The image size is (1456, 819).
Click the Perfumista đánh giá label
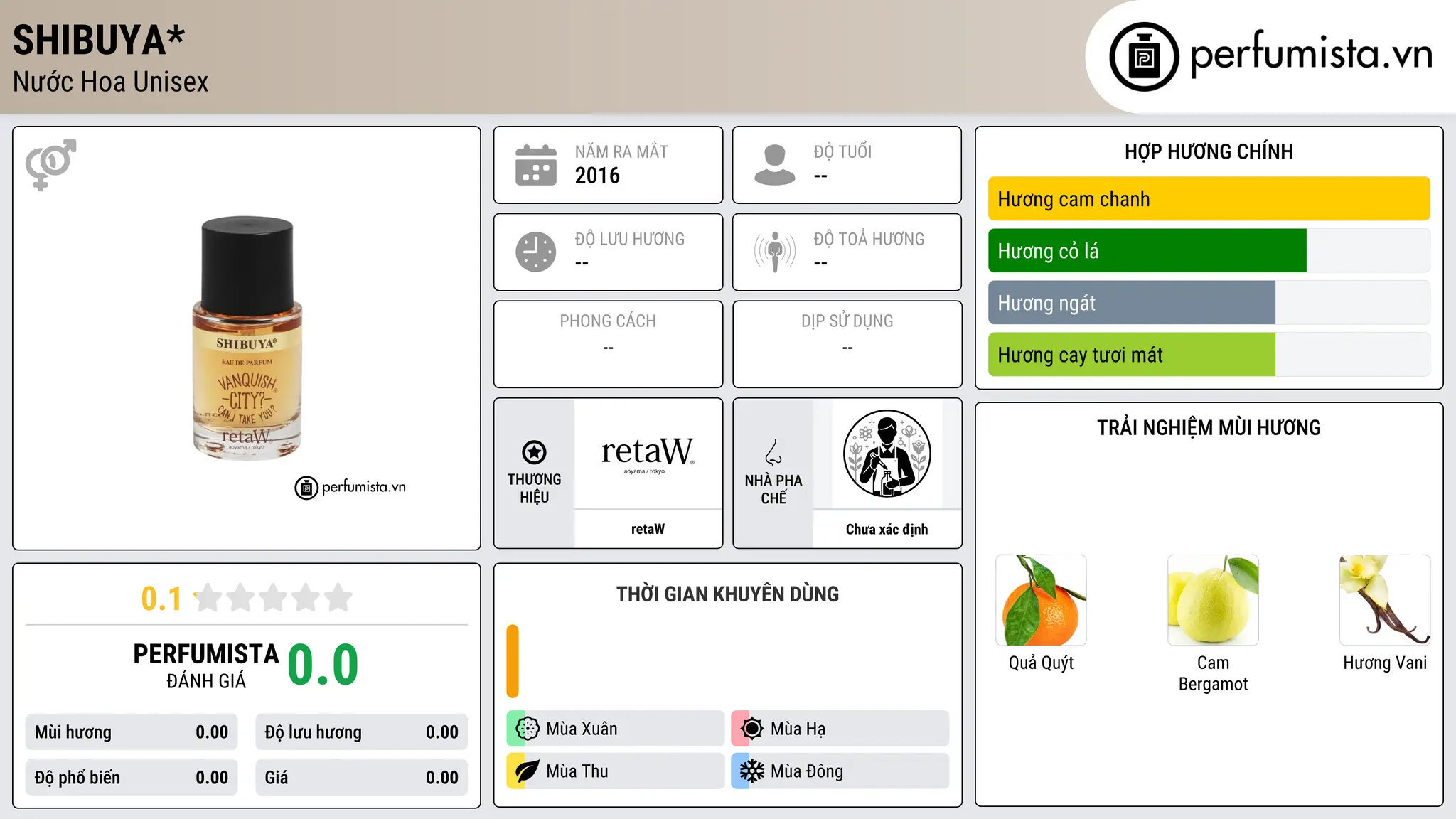pyautogui.click(x=206, y=666)
